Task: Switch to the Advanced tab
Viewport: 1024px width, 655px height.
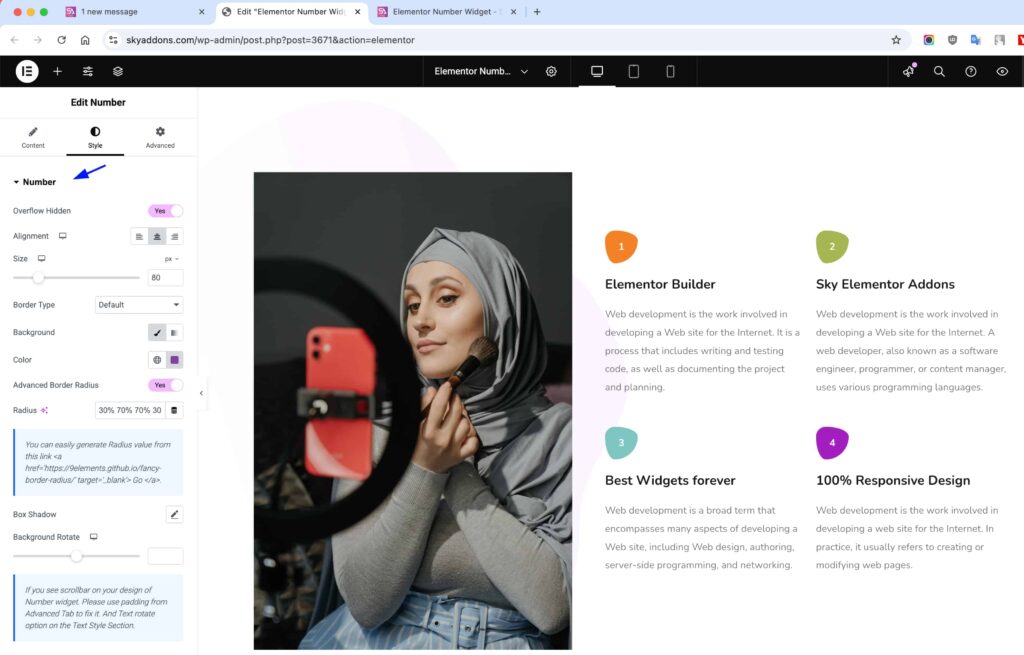Action: pos(160,137)
